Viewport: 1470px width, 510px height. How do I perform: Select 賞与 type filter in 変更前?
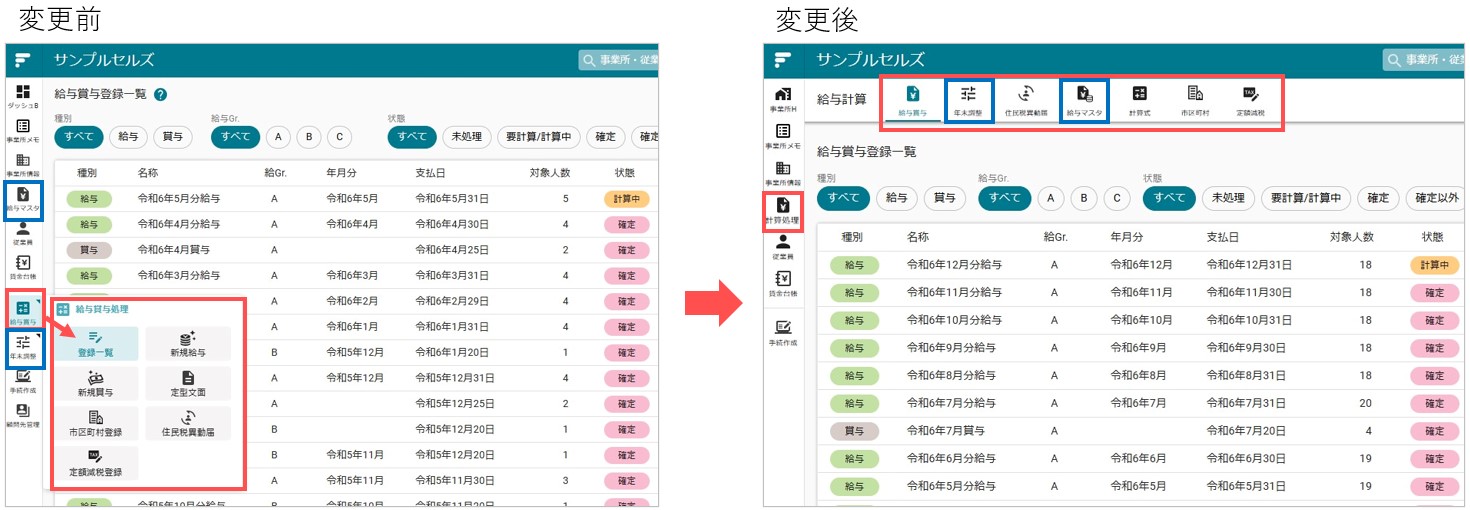pos(174,137)
